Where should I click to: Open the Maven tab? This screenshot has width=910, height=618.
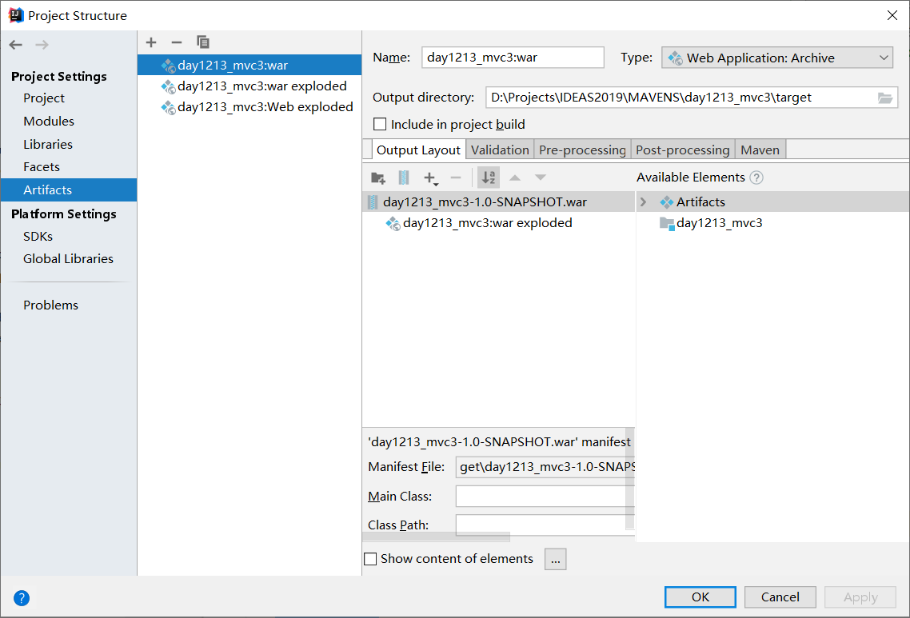pos(760,150)
